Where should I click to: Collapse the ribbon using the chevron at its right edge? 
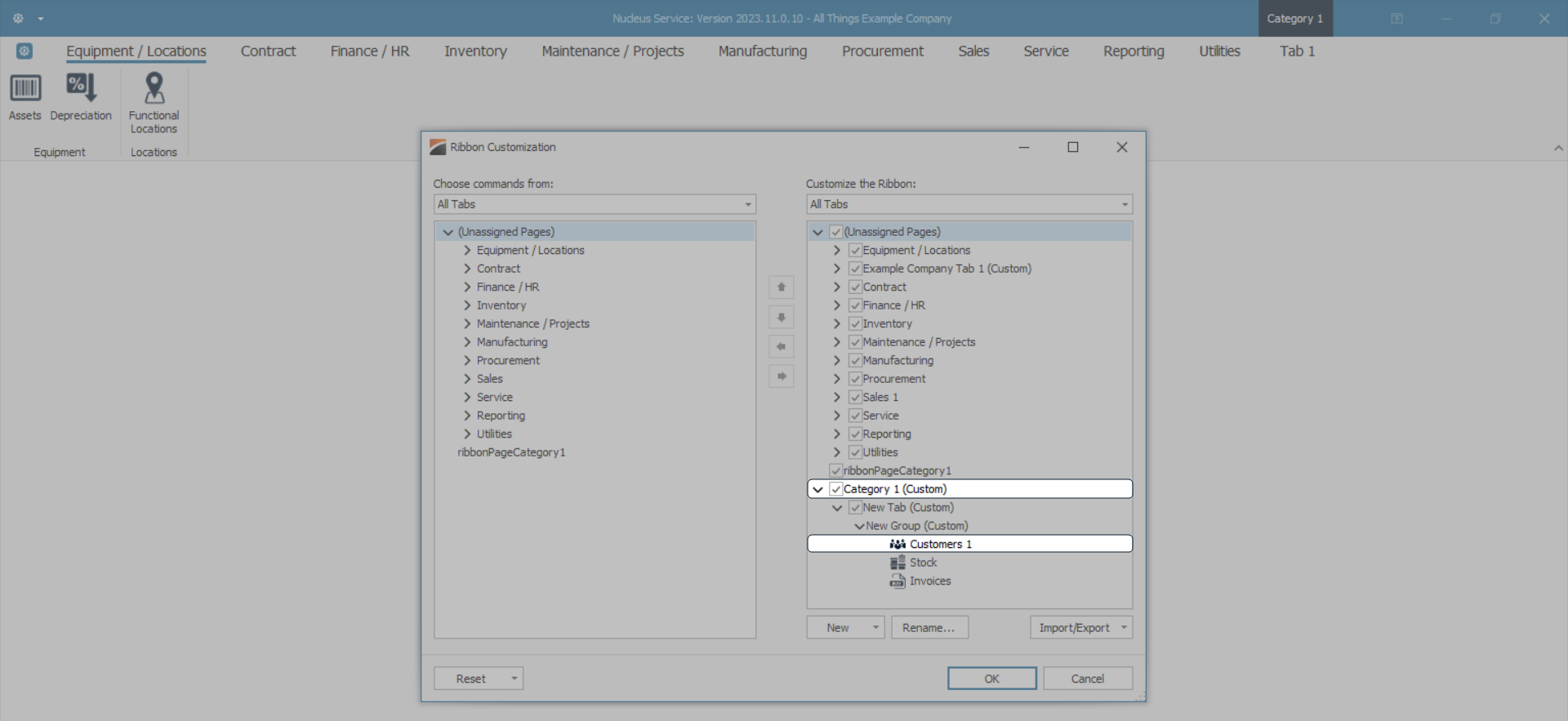point(1558,148)
